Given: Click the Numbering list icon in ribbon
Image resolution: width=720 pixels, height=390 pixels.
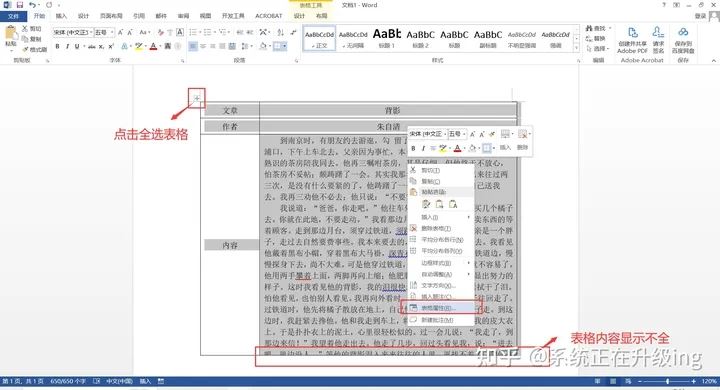Looking at the screenshot, I should click(x=208, y=32).
